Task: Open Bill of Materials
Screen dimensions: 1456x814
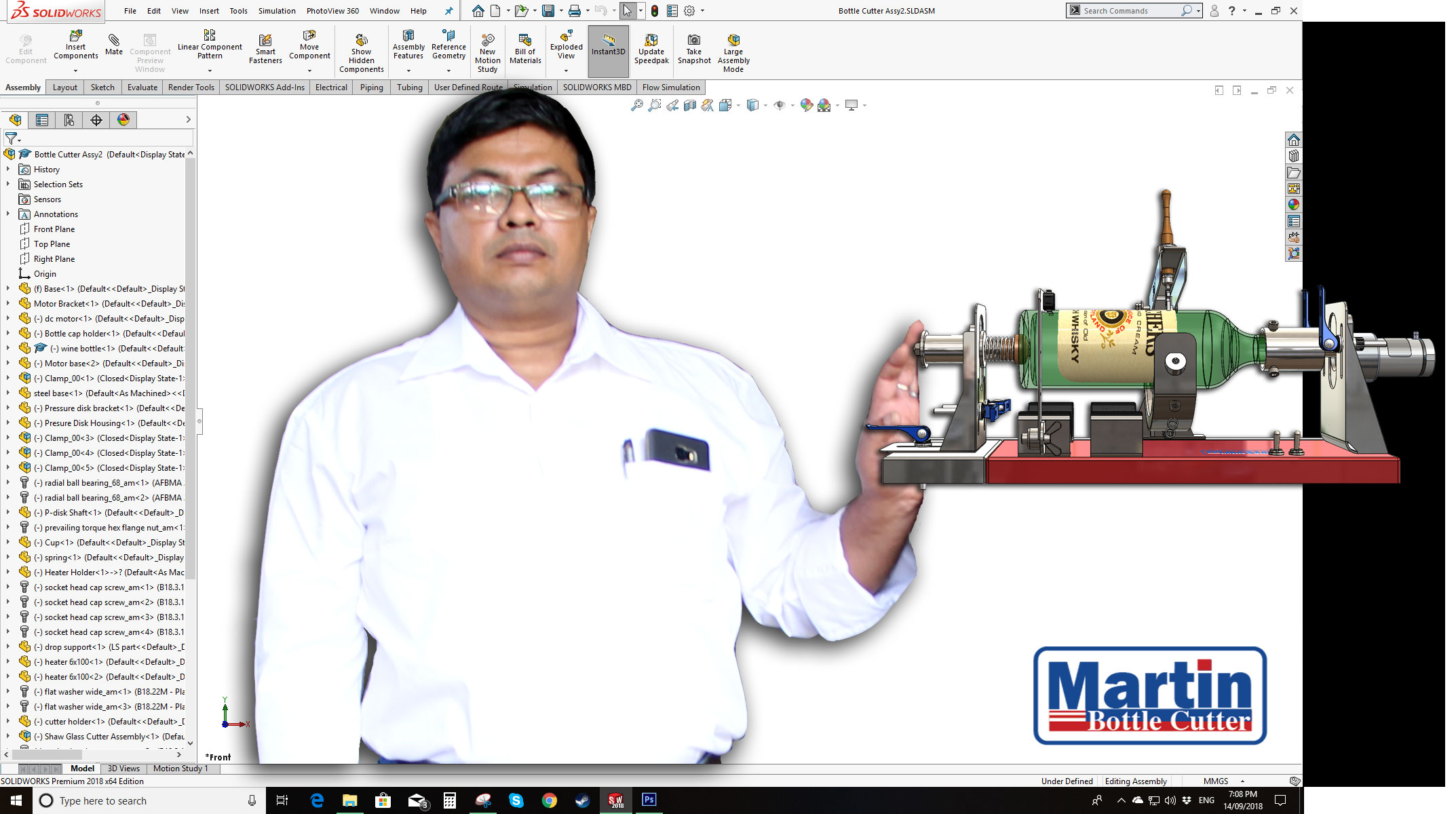Action: pos(525,41)
